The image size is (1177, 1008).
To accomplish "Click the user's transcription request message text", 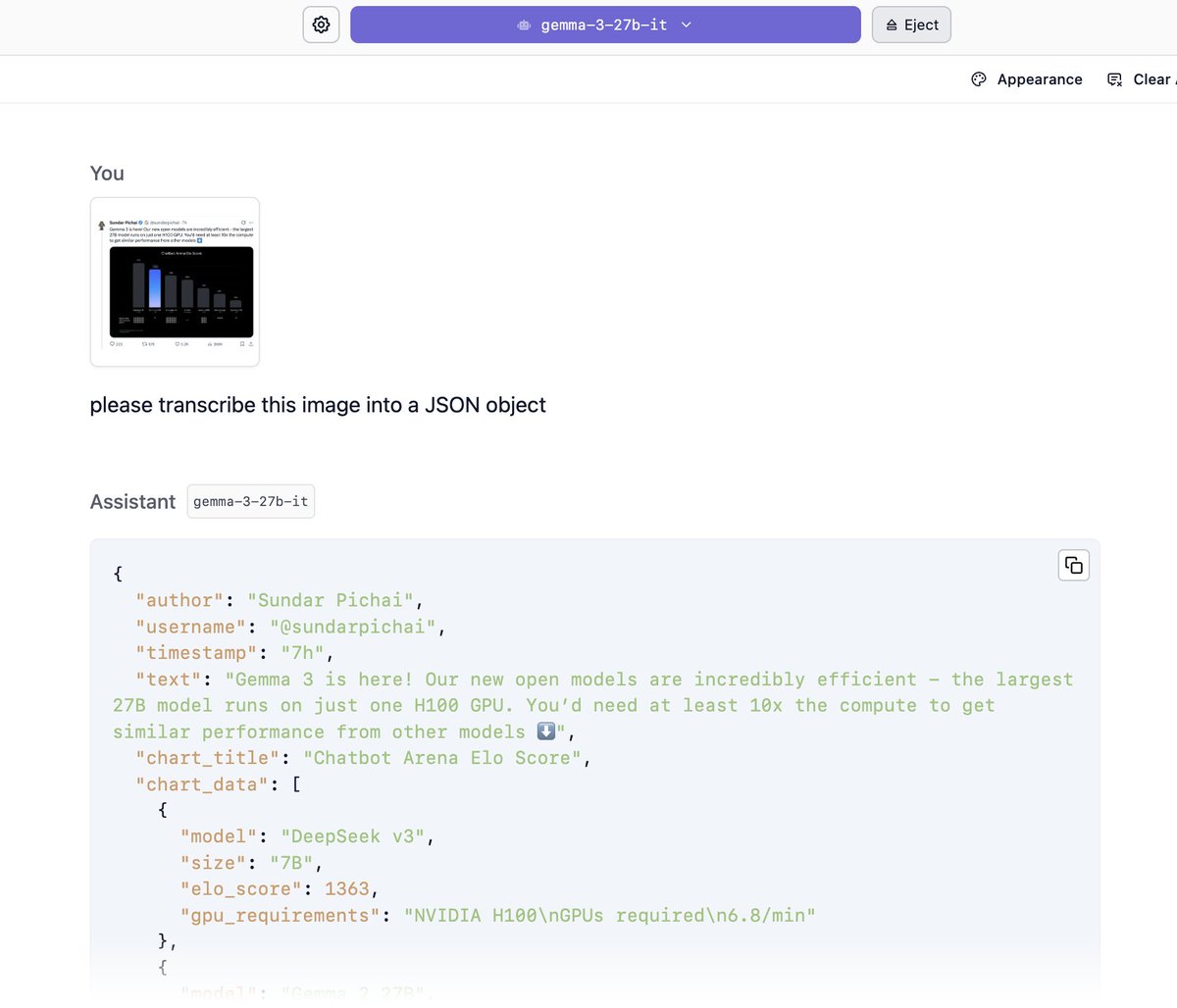I will [x=318, y=405].
